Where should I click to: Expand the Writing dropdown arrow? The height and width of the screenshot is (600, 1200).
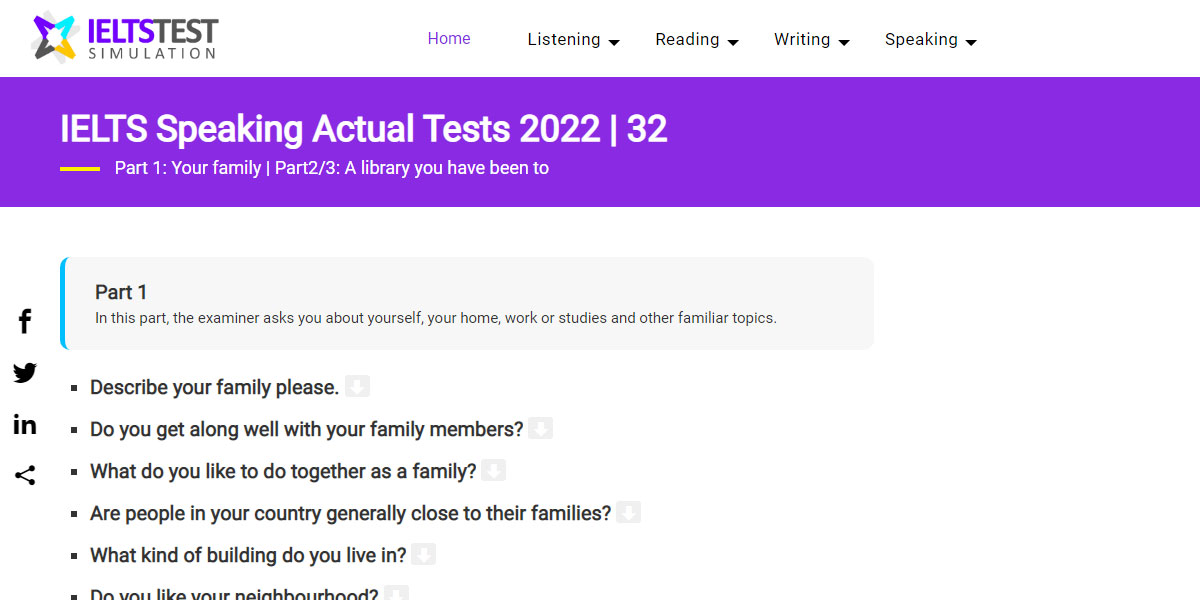pos(843,42)
